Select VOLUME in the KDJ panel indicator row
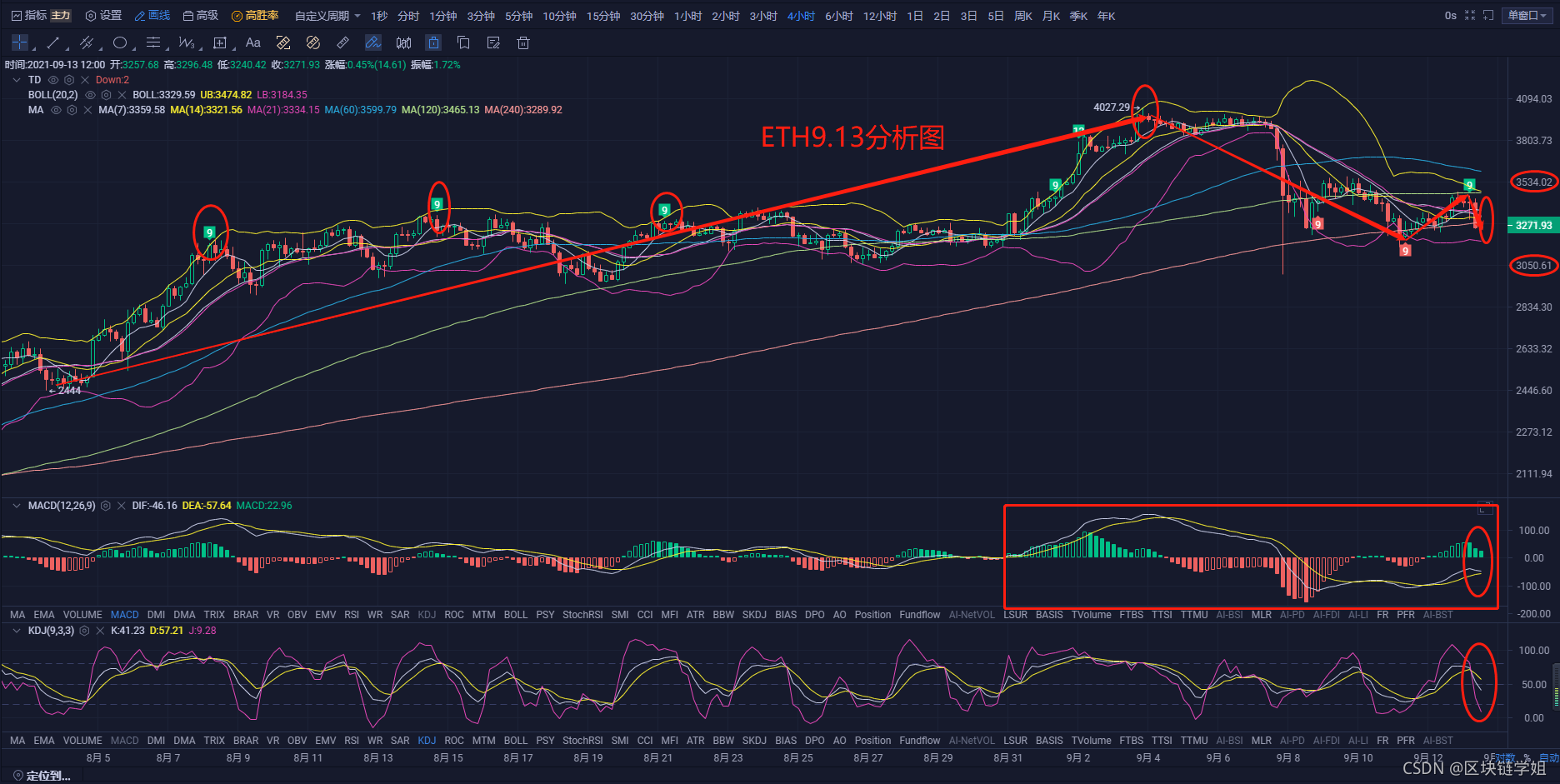This screenshot has height=784, width=1560. (82, 741)
